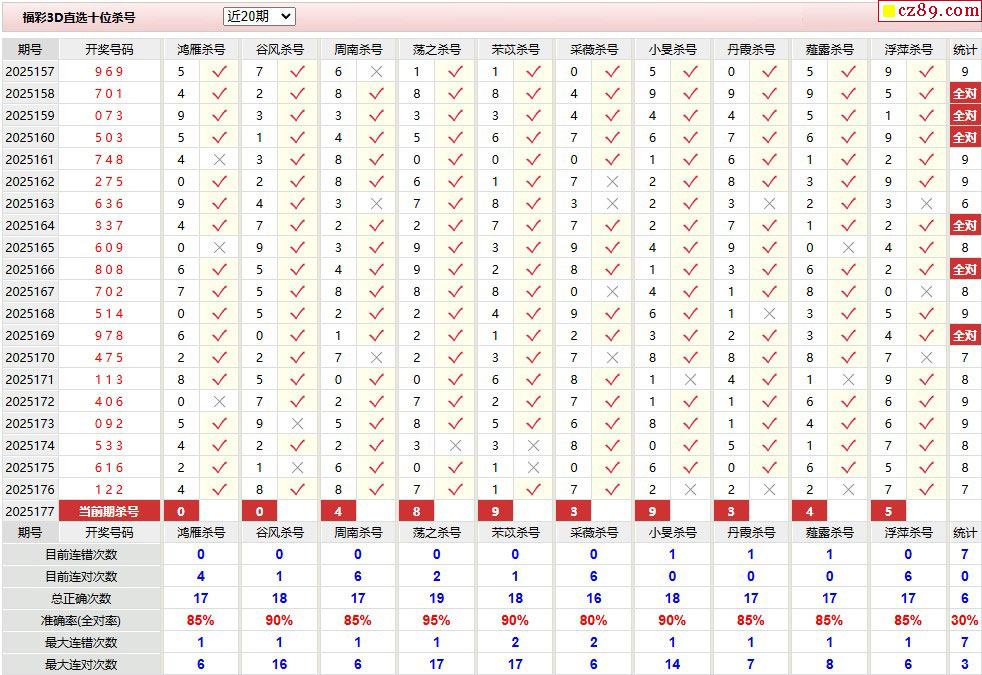The image size is (982, 675).
Task: Click X mark for 丹霞杀号 in row 2025168
Action: pos(770,314)
